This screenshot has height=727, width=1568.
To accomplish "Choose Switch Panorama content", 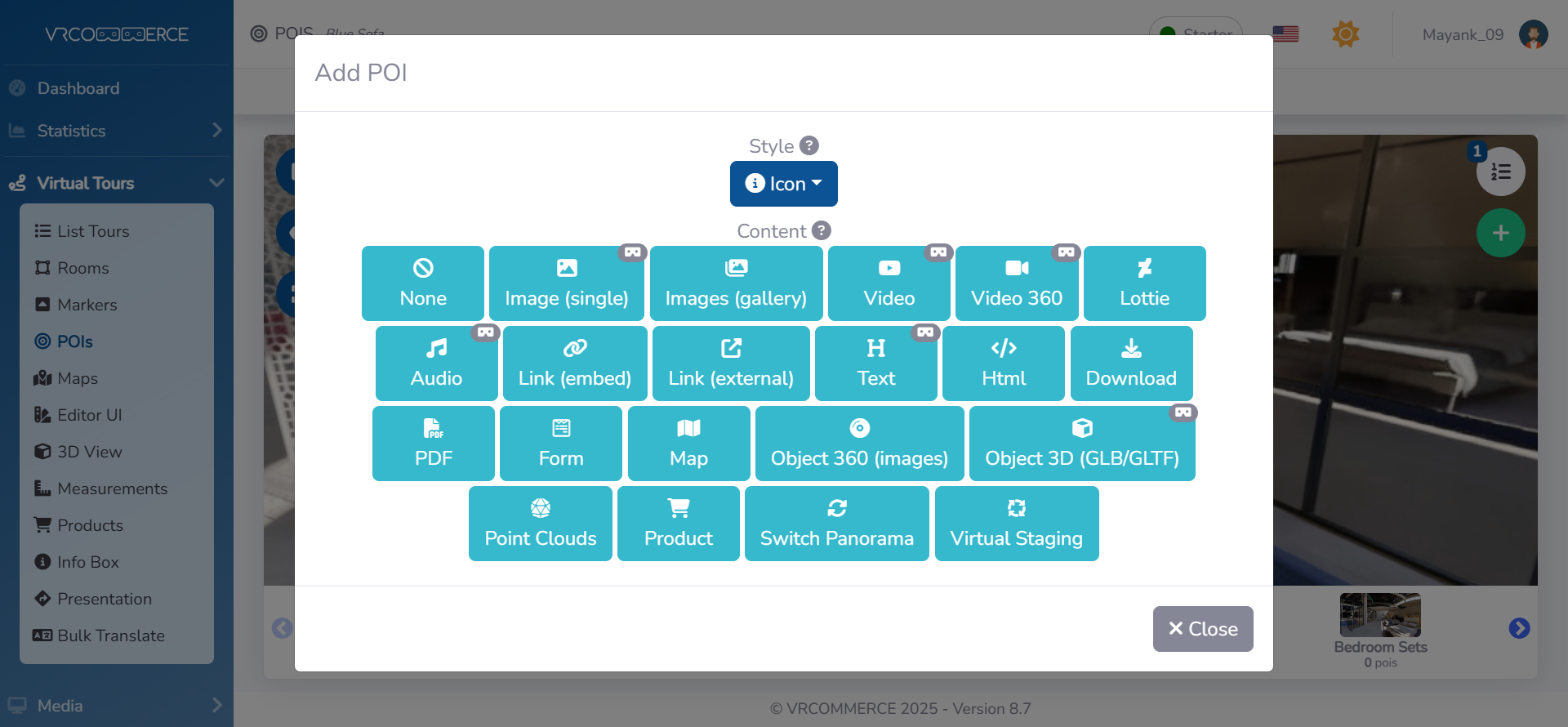I will coord(836,524).
